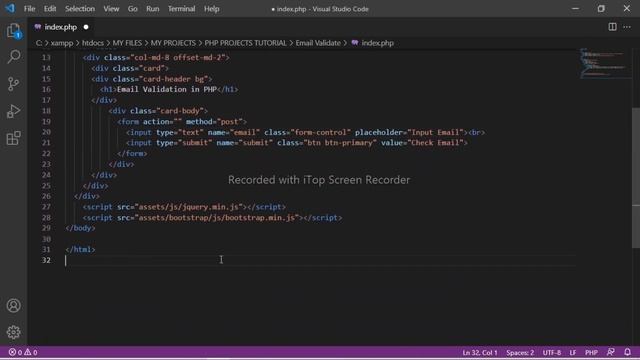Click errors and warnings count in status bar
Screen dimensions: 640x360
pyautogui.click(x=23, y=352)
